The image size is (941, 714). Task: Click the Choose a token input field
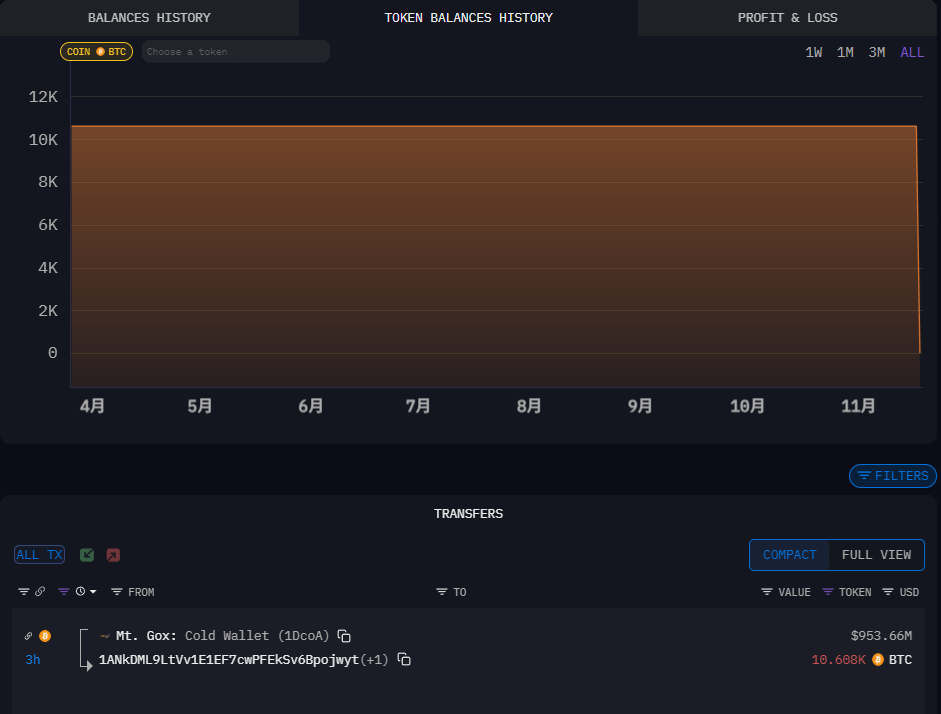click(x=235, y=52)
